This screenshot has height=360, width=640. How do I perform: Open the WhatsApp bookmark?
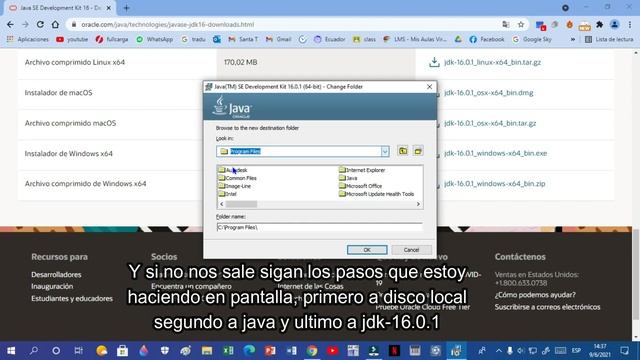click(155, 39)
